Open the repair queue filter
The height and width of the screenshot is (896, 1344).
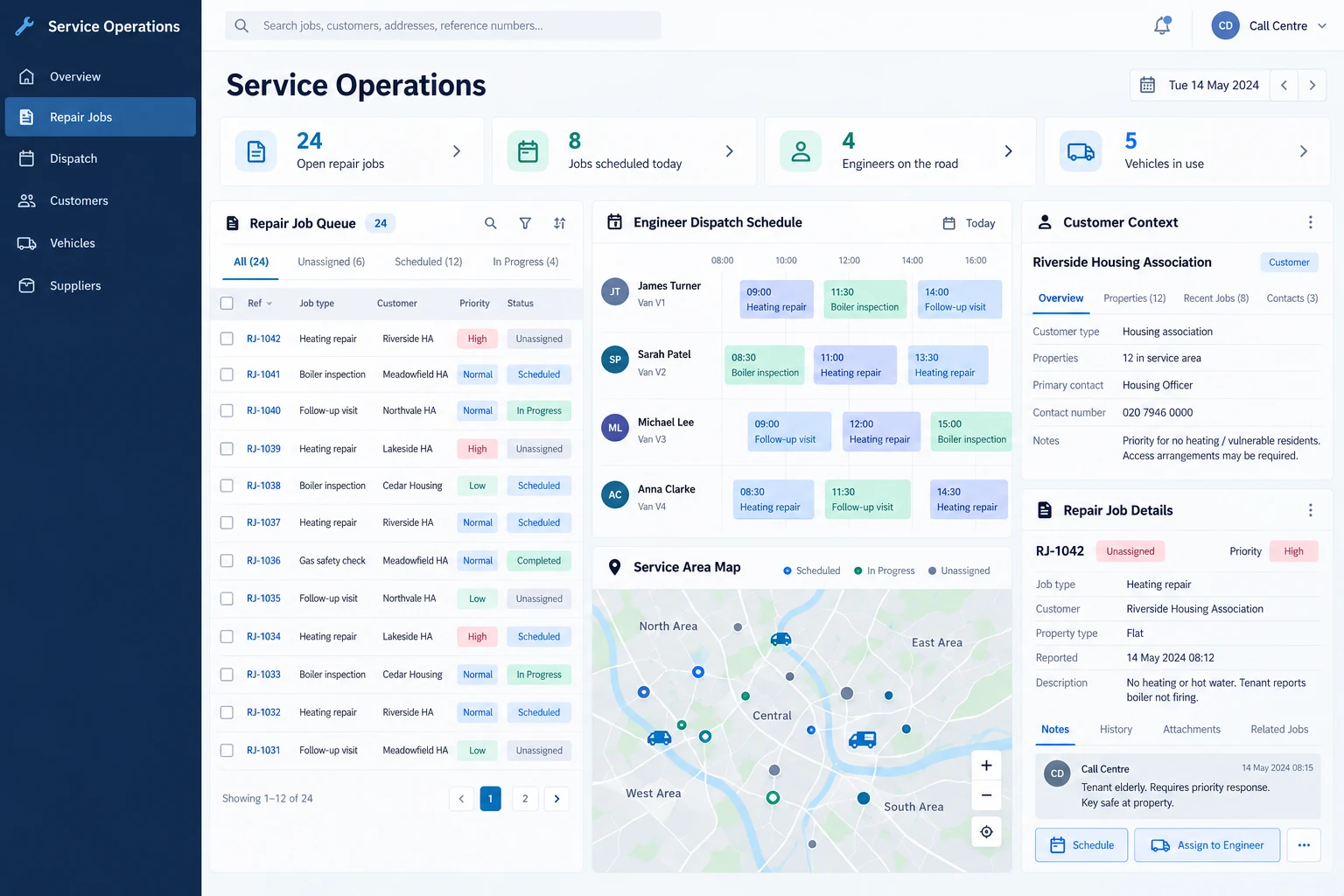(525, 223)
